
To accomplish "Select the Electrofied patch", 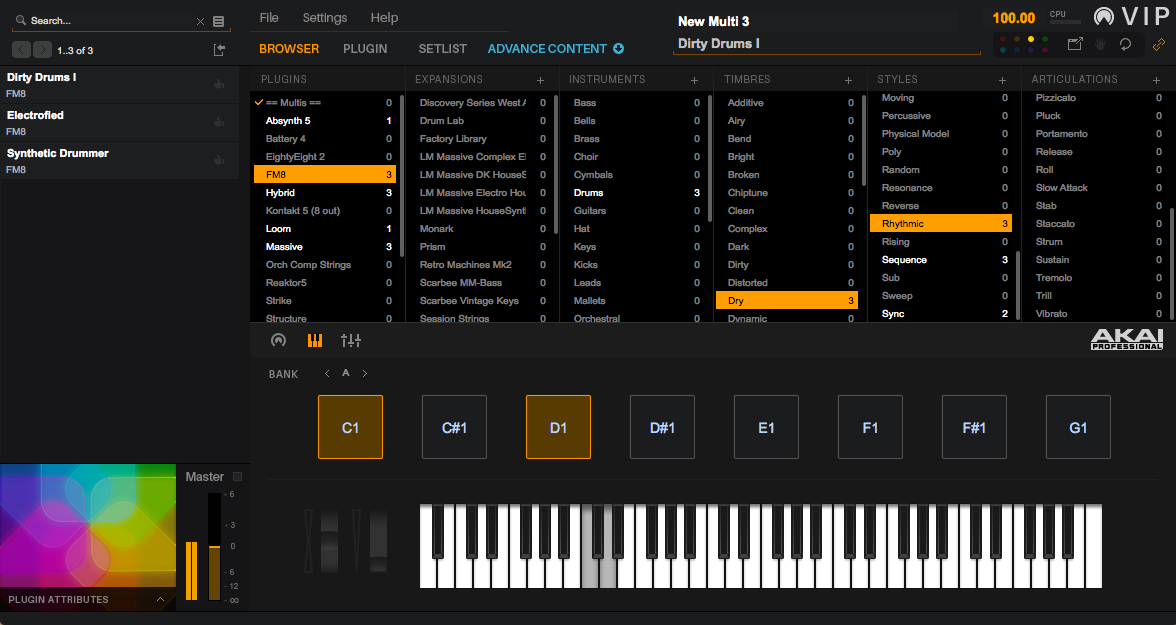I will click(x=120, y=123).
